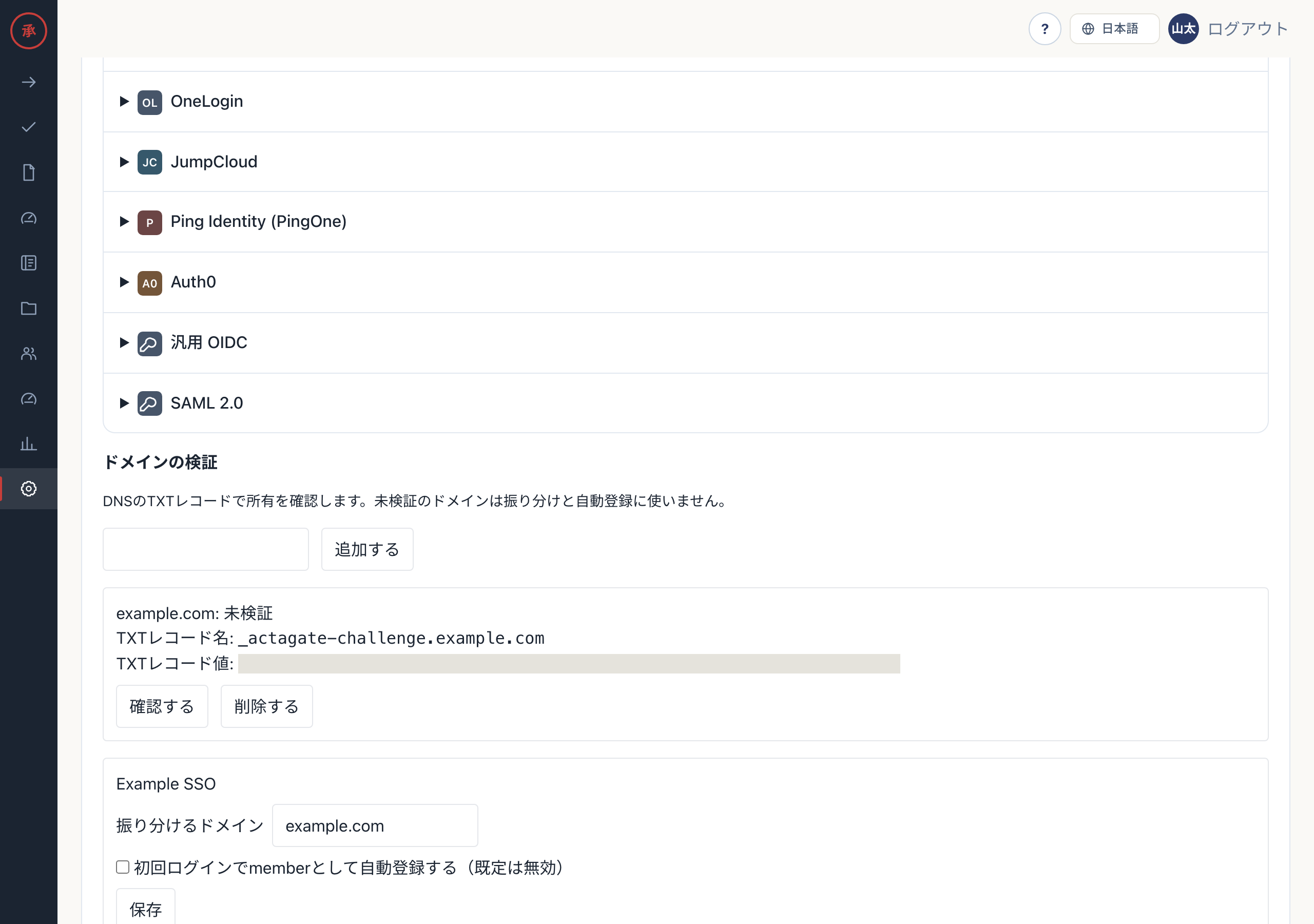Open the settings gear sidebar icon
Screen dimensions: 1314x924
tap(29, 488)
